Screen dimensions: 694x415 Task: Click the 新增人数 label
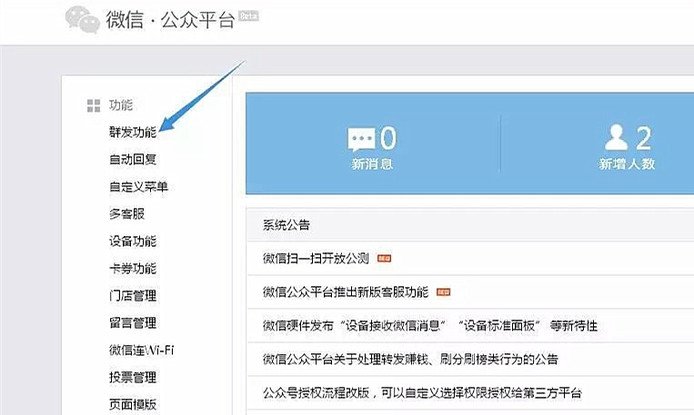[627, 164]
